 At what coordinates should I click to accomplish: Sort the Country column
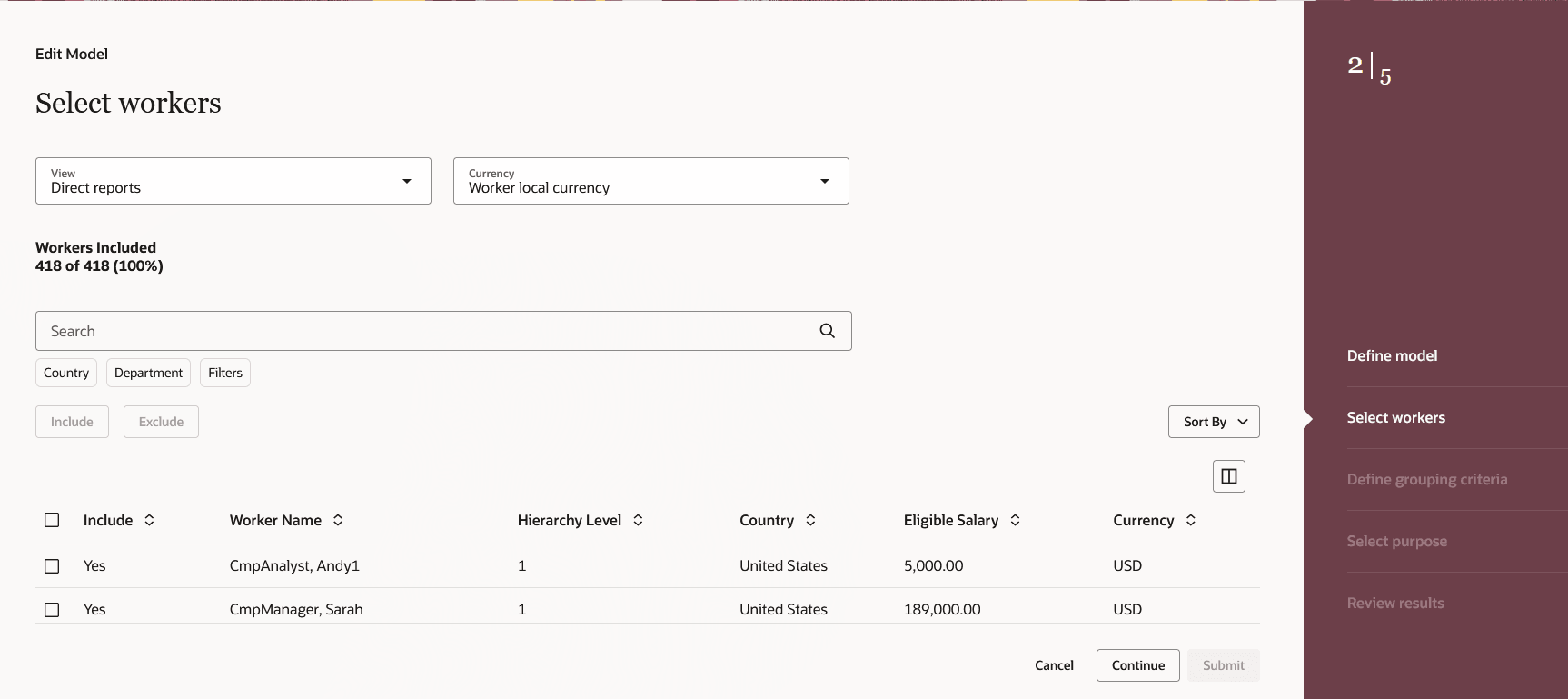[x=810, y=520]
